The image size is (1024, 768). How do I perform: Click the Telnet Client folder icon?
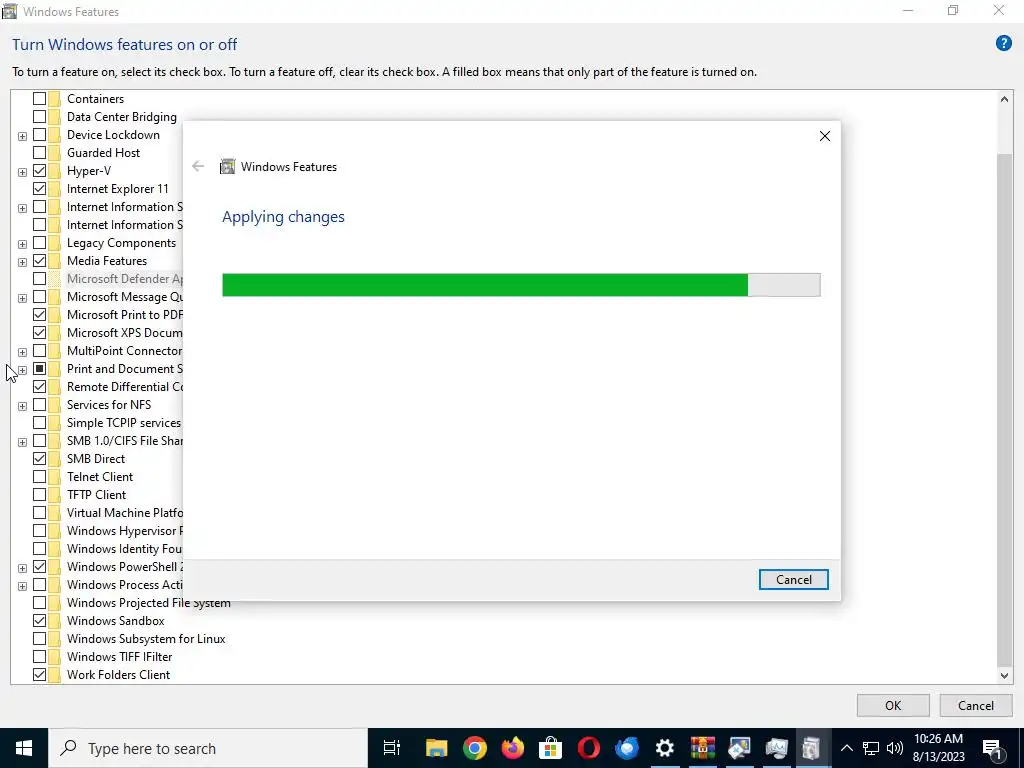(x=54, y=477)
